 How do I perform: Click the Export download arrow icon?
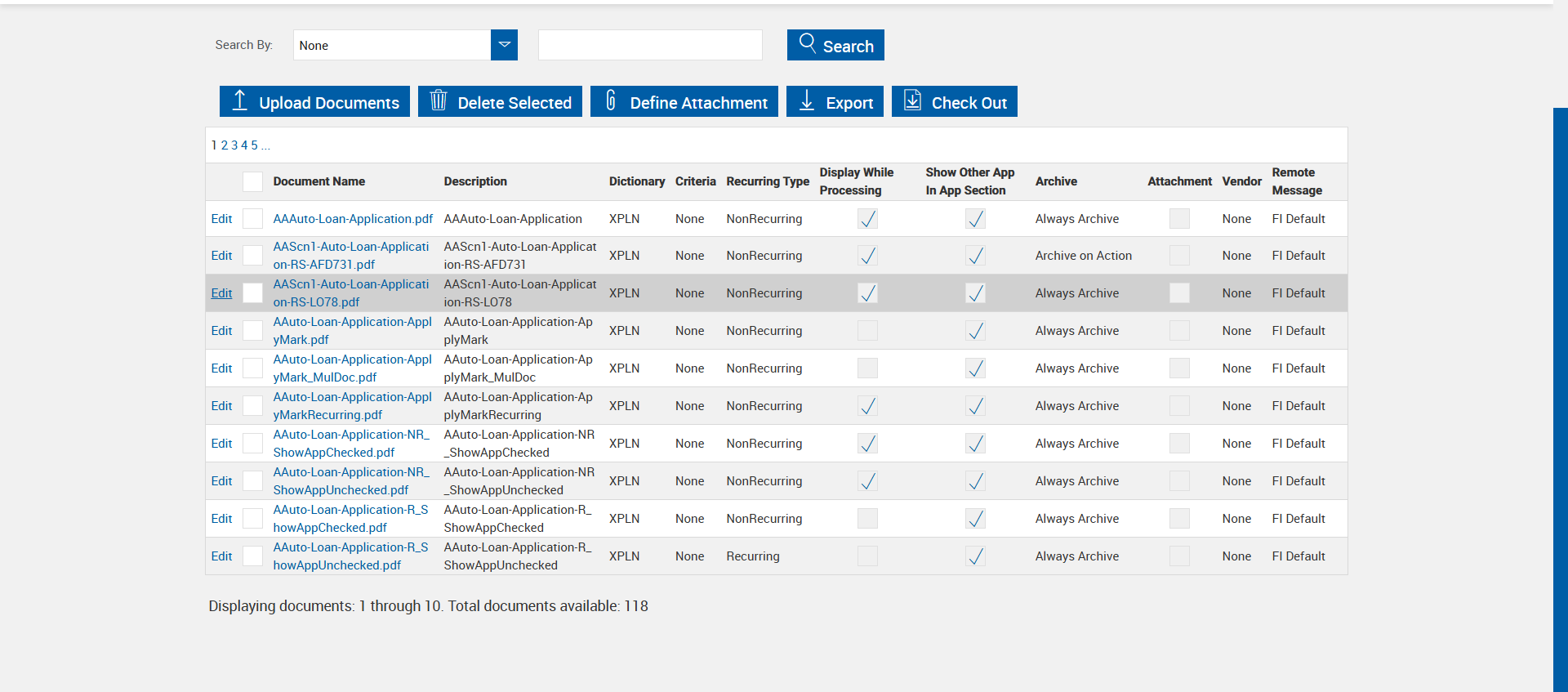807,100
